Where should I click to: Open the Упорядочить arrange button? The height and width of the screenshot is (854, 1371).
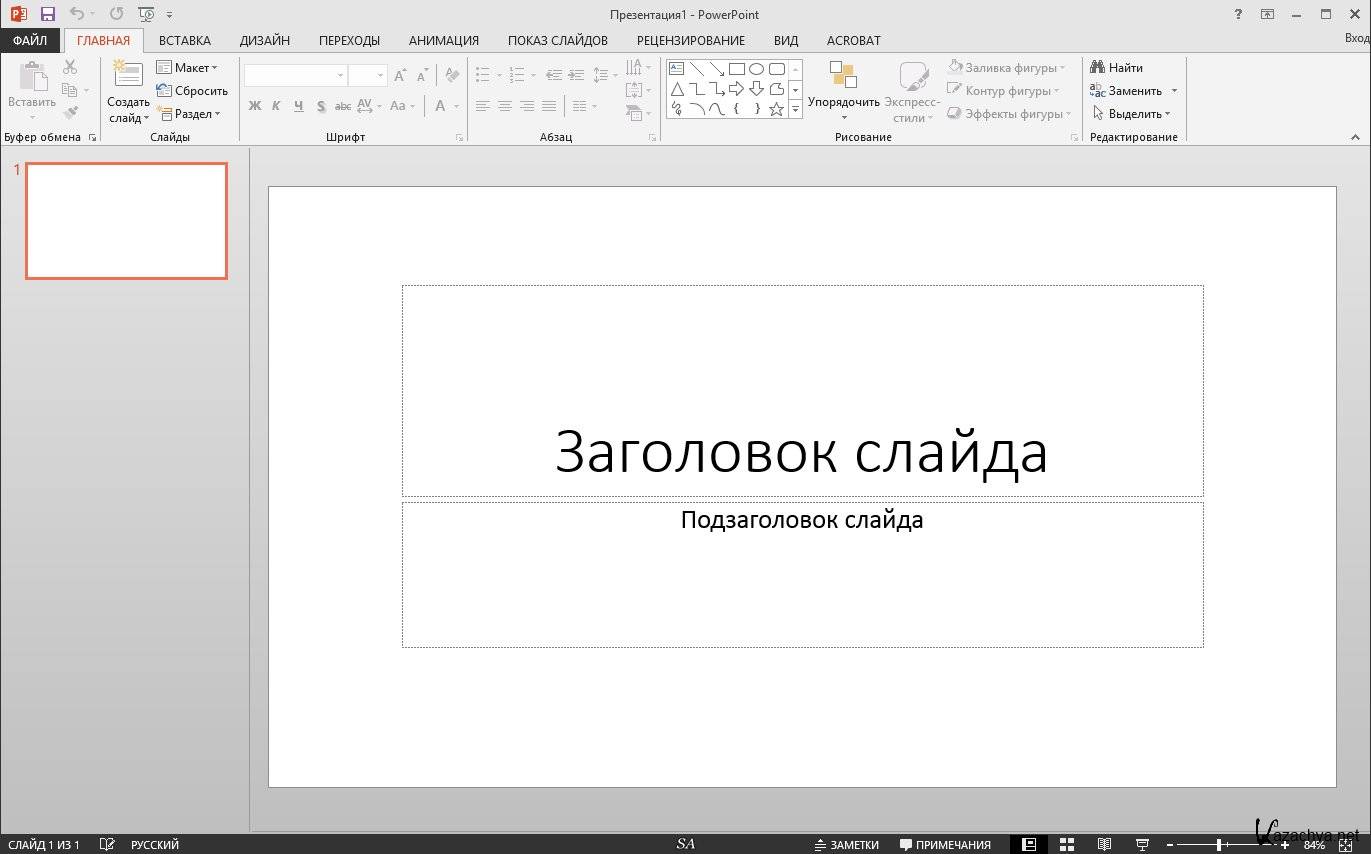843,87
